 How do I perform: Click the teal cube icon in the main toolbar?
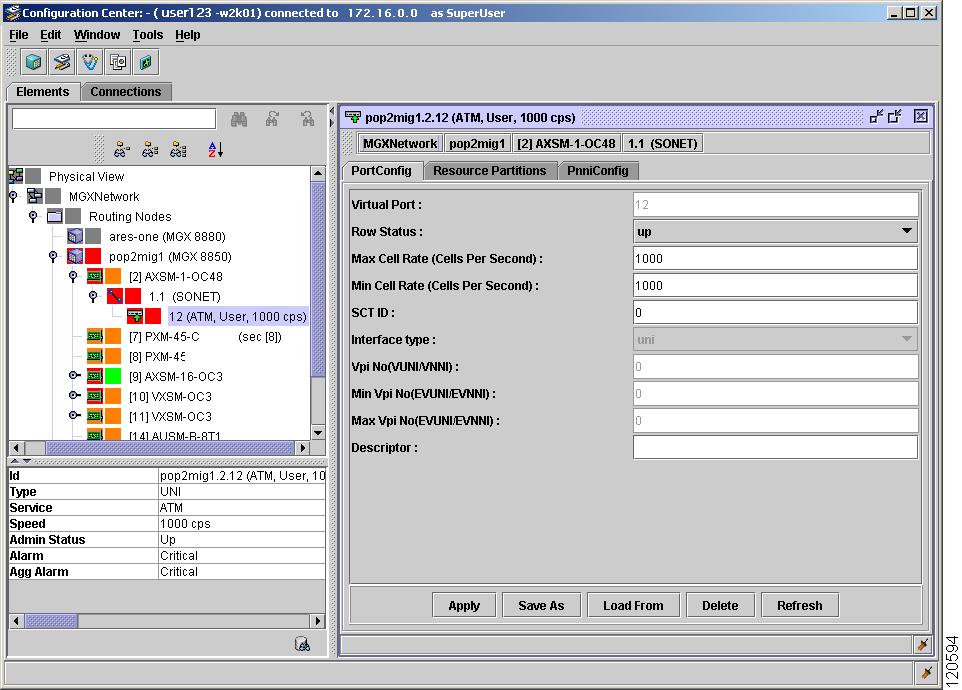[x=34, y=62]
